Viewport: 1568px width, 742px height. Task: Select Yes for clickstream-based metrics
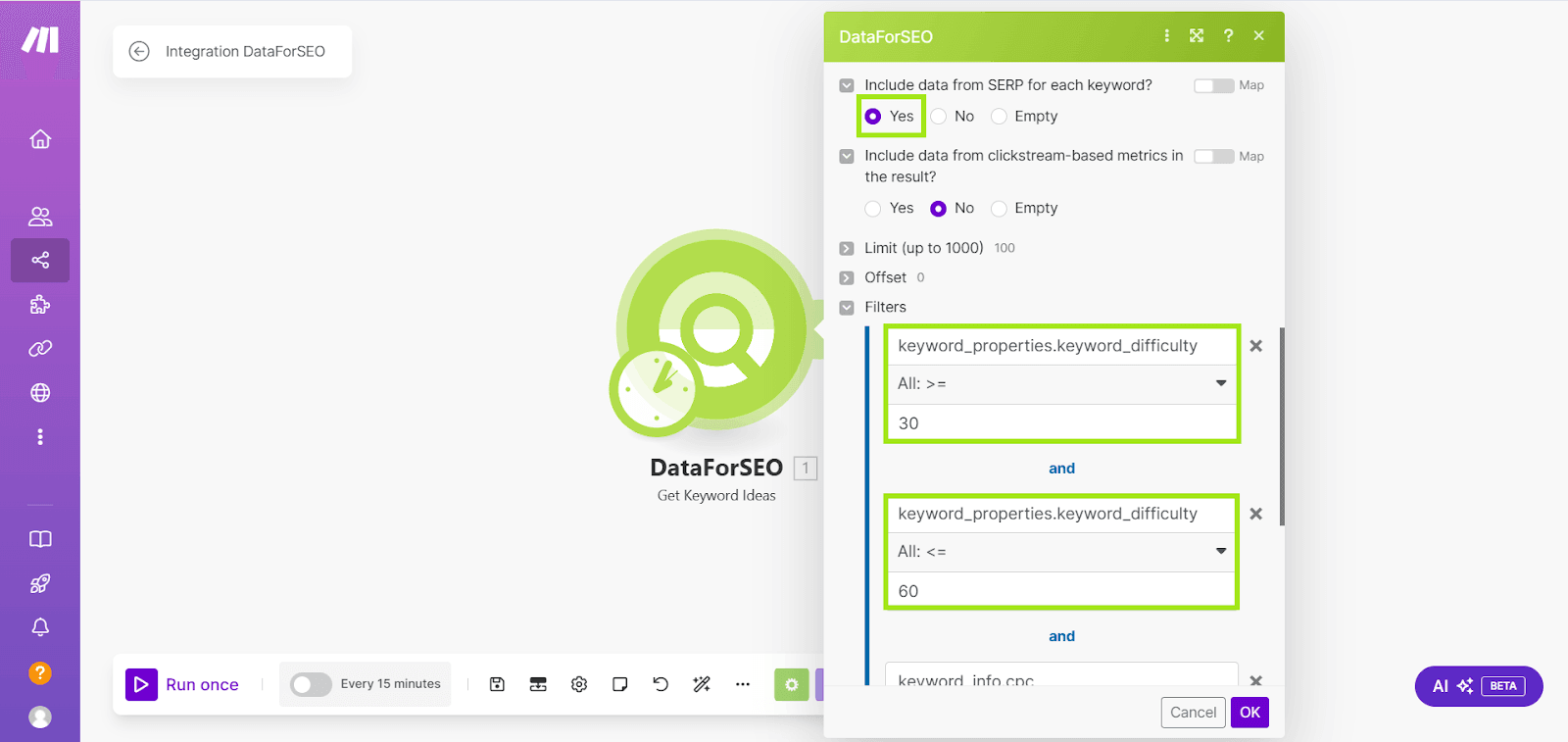point(873,209)
